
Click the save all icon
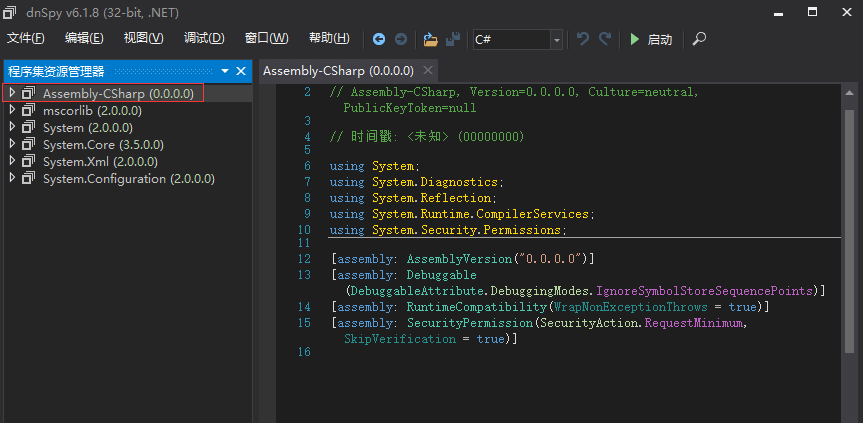tap(453, 39)
